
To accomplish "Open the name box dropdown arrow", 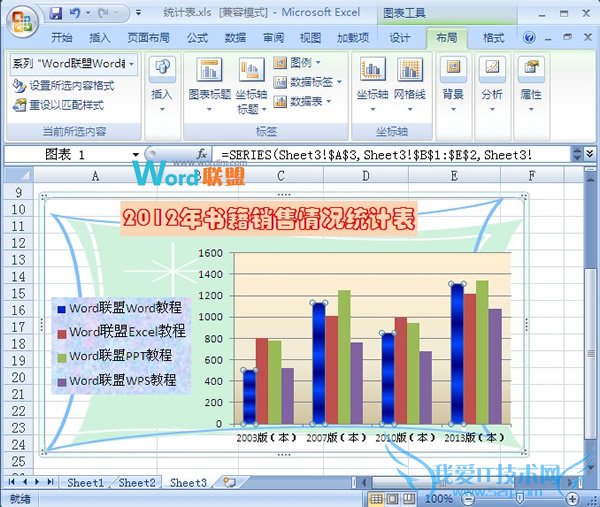I will pos(135,155).
